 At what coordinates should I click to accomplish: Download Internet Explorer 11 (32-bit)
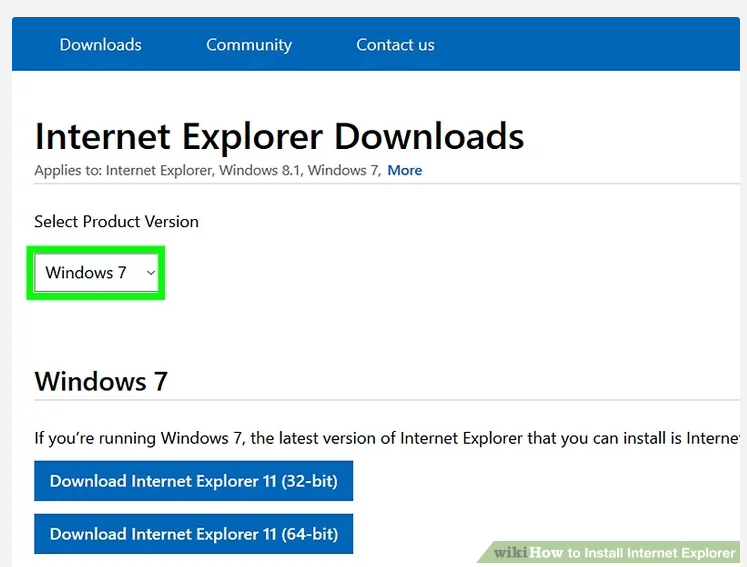point(193,481)
